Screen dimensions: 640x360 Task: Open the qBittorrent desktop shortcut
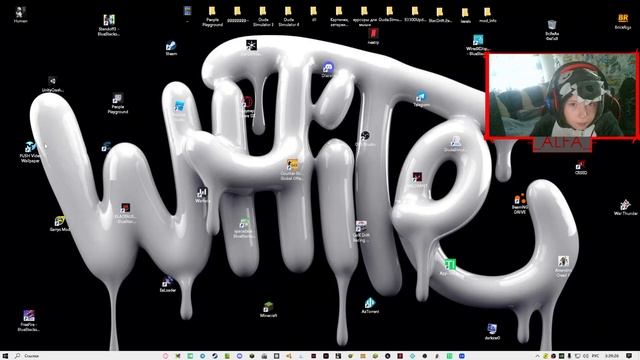(370, 305)
